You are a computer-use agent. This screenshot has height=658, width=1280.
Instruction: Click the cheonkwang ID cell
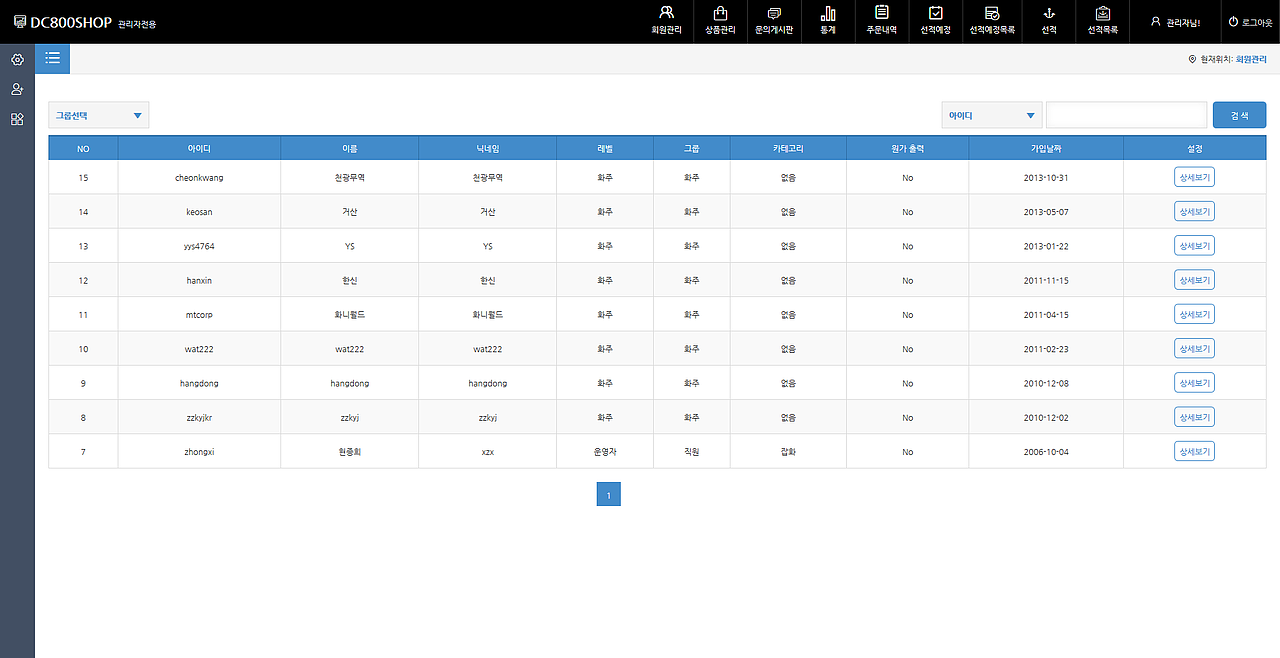pyautogui.click(x=199, y=177)
